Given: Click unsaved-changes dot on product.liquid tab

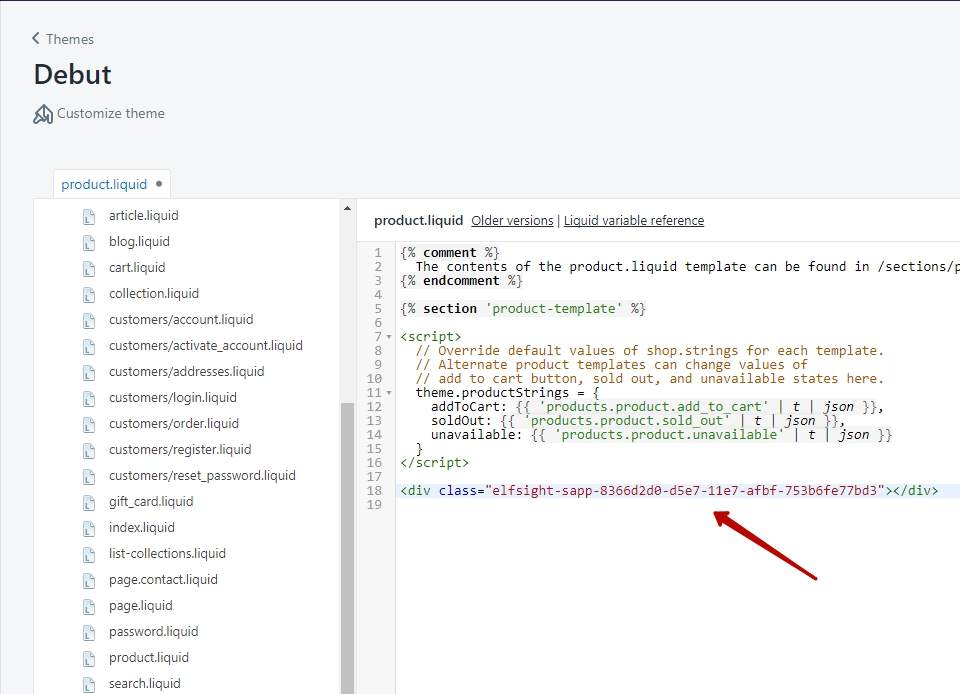Looking at the screenshot, I should click(x=159, y=184).
